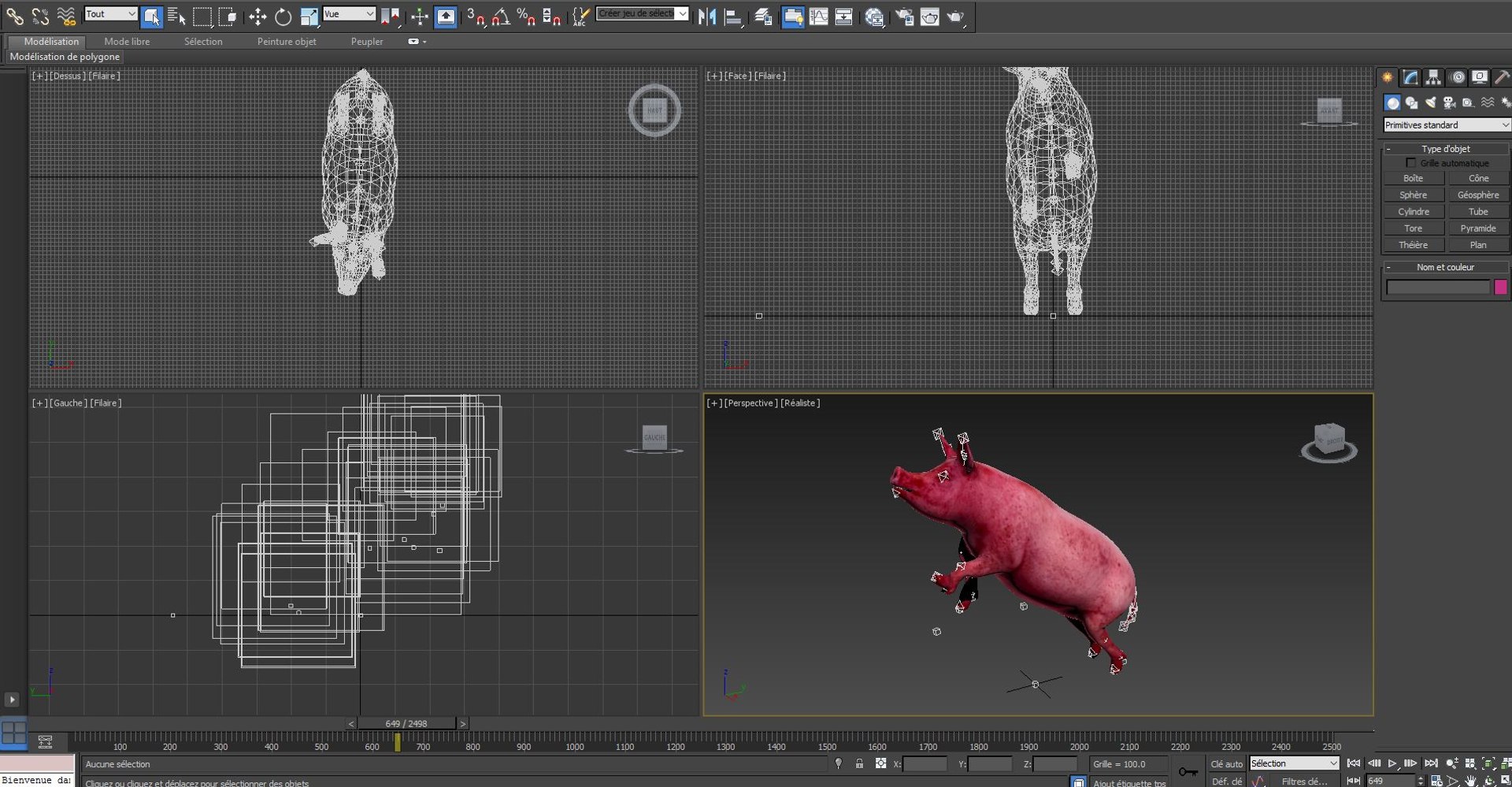Pick the select and scale tool
This screenshot has width=1512, height=787.
[x=309, y=16]
